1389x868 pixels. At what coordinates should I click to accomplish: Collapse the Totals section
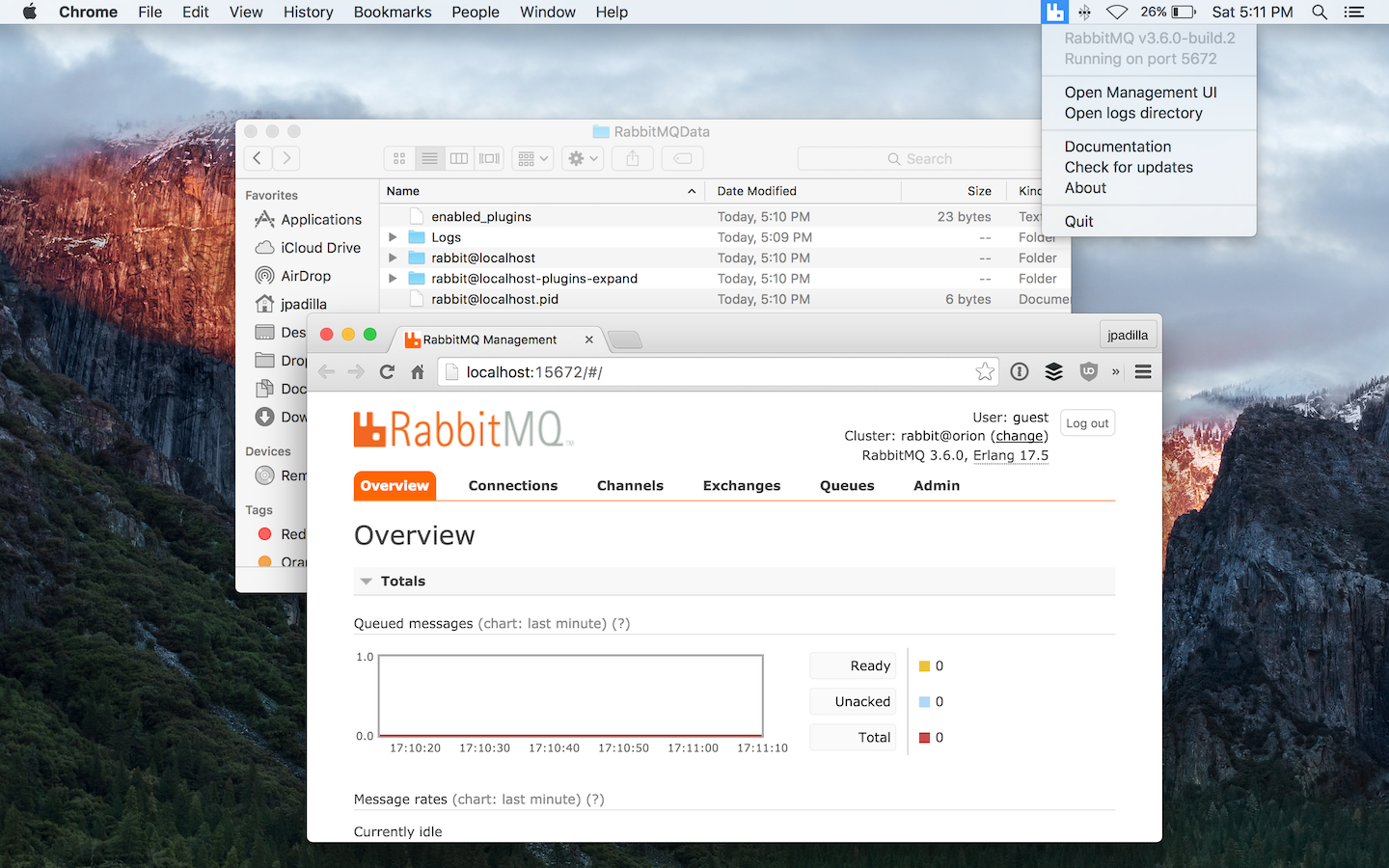[x=367, y=582]
